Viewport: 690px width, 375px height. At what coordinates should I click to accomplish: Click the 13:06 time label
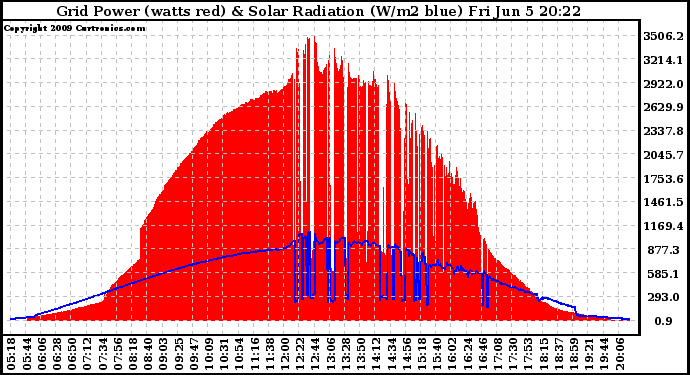[330, 354]
